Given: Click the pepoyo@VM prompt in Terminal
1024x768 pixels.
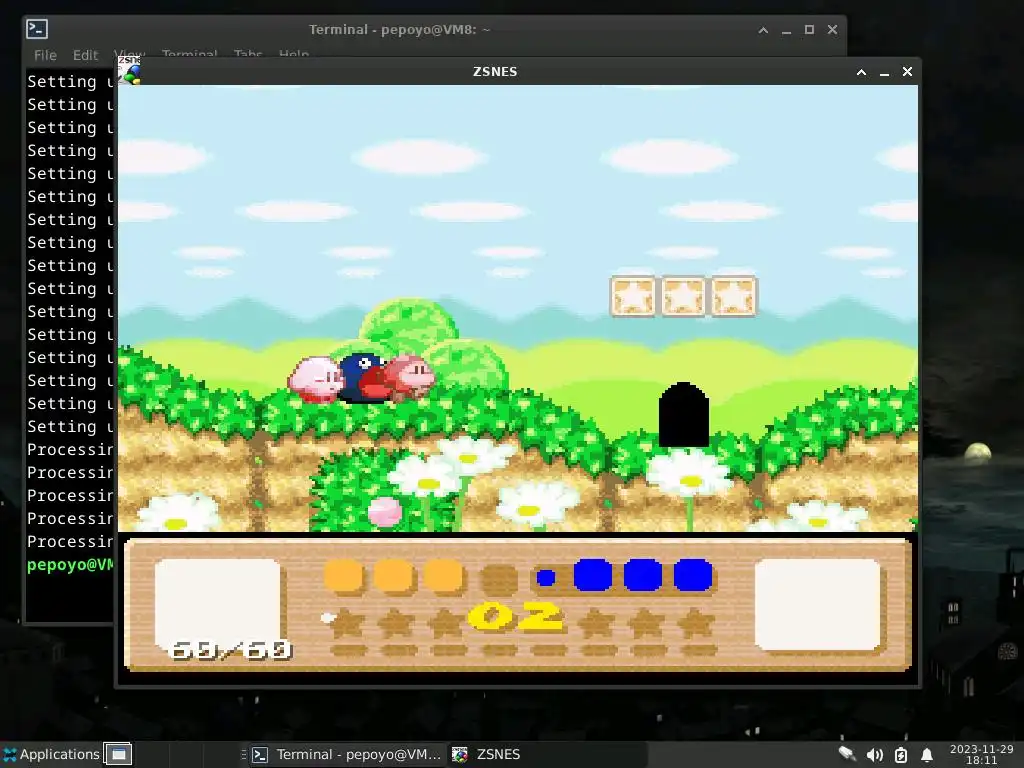Looking at the screenshot, I should [x=70, y=565].
